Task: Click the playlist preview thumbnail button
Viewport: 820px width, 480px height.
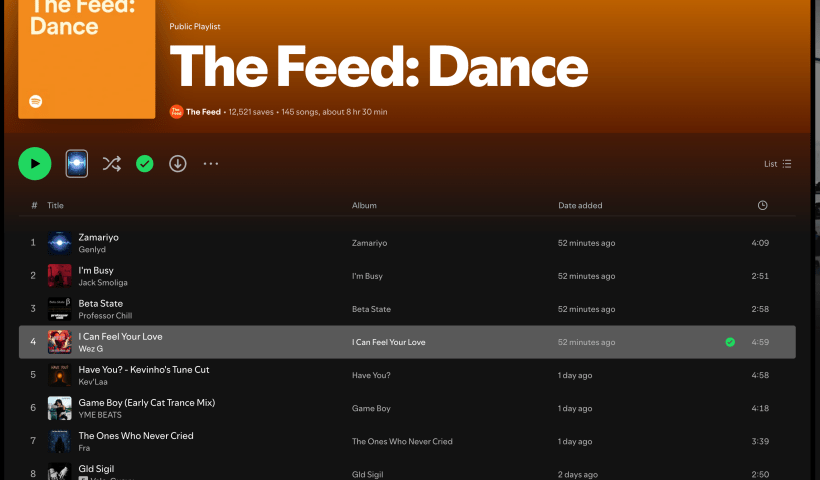Action: click(x=77, y=163)
